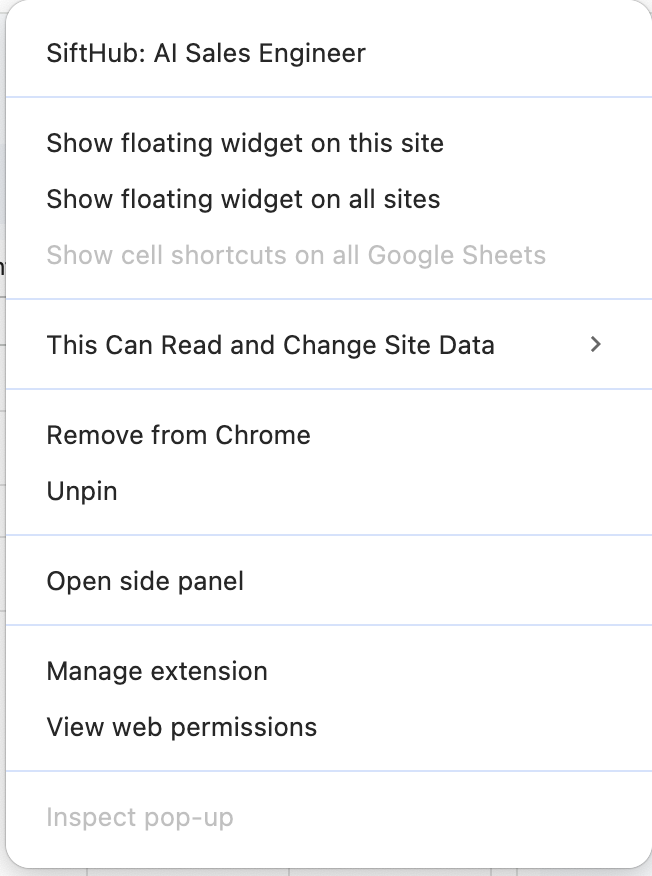Image resolution: width=652 pixels, height=876 pixels.
Task: Choose Manage extension
Action: [x=157, y=671]
